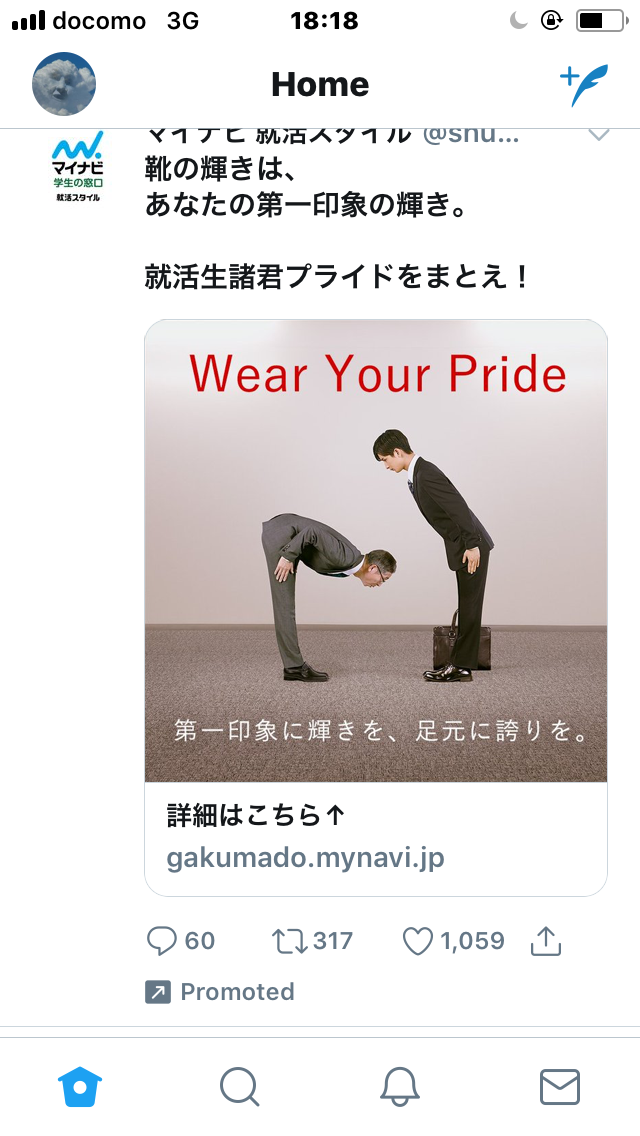Retweet using the retweet arrows icon
This screenshot has width=640, height=1136.
coord(289,941)
